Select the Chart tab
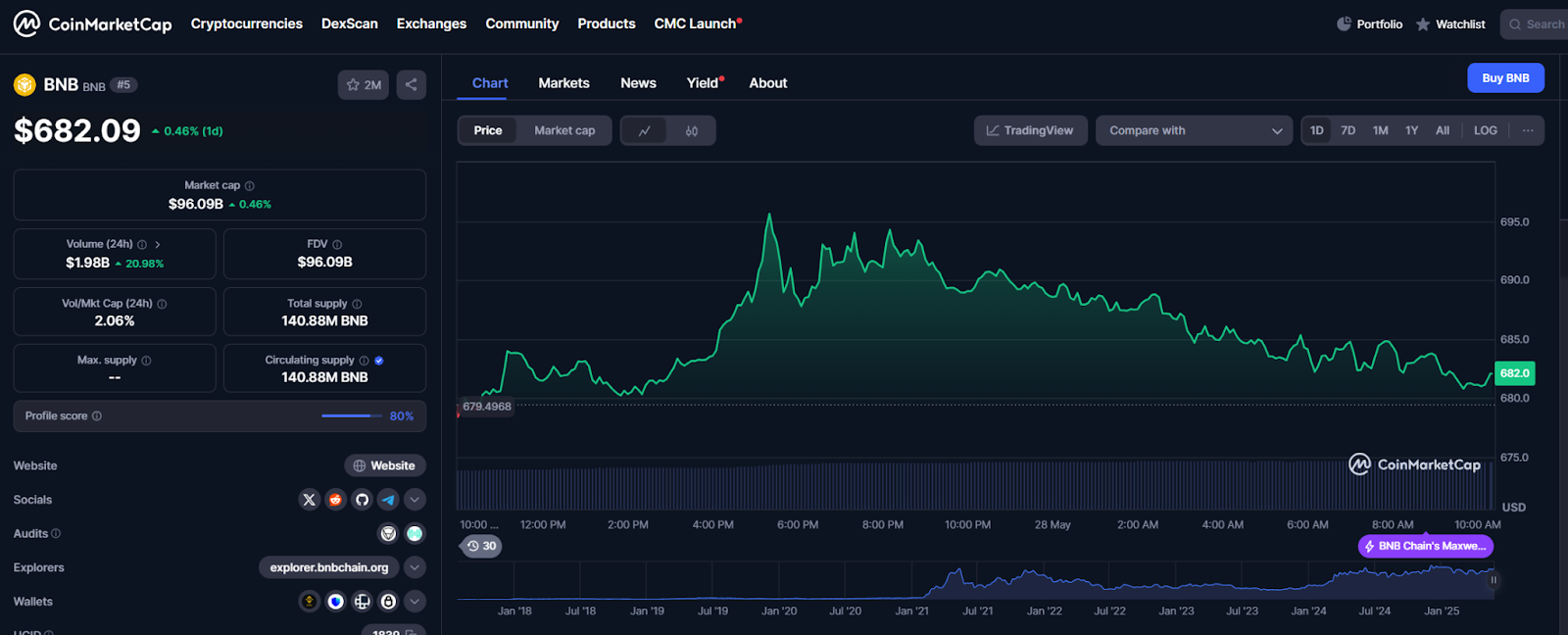The width and height of the screenshot is (1568, 635). coord(490,83)
